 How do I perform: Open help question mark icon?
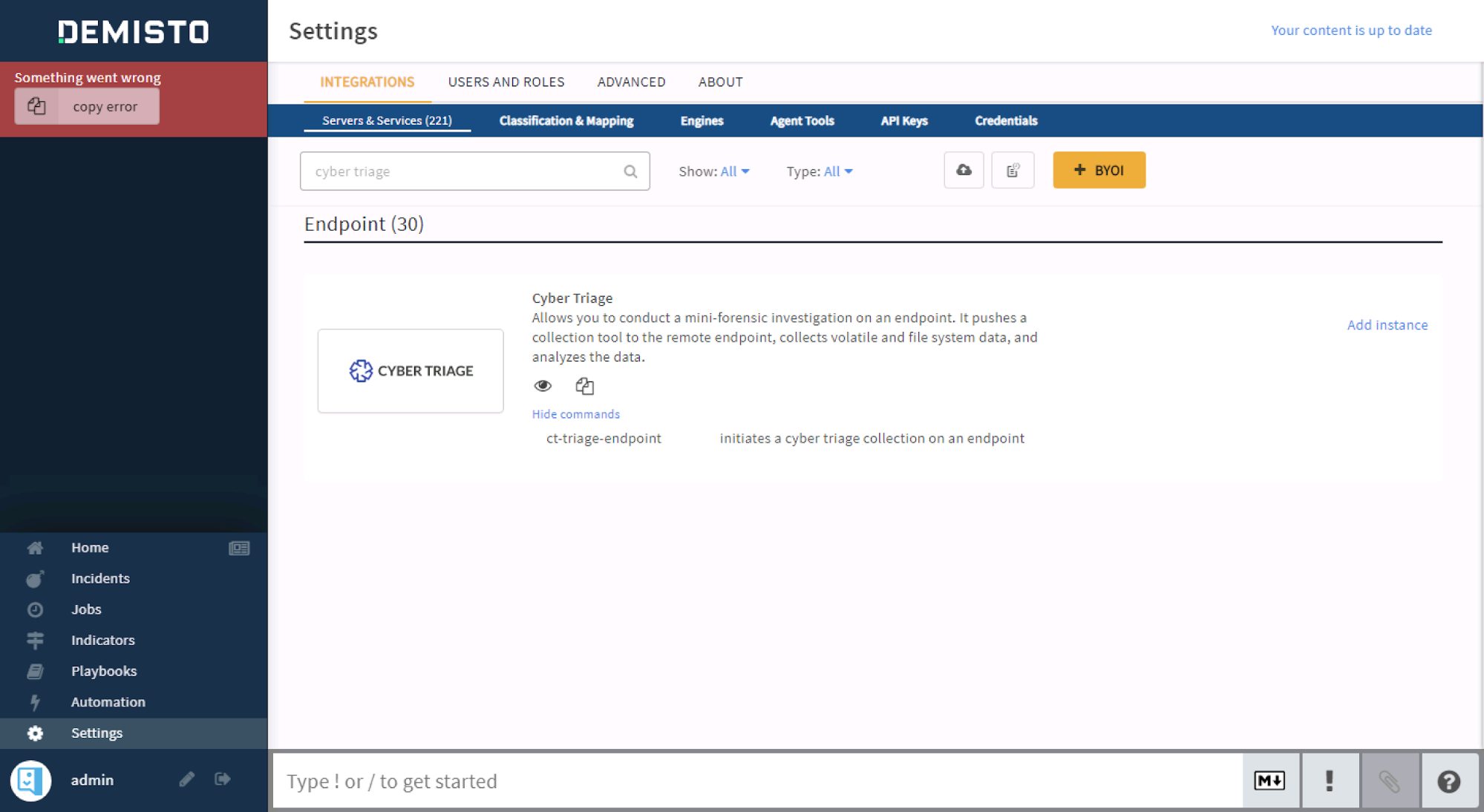[x=1449, y=781]
